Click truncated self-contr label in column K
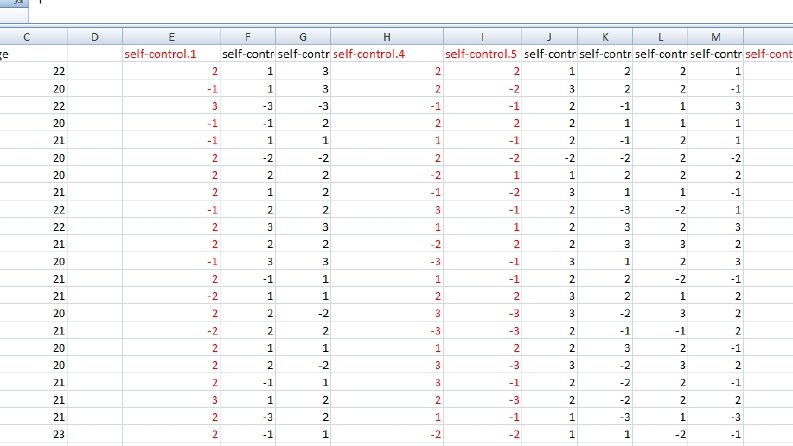This screenshot has width=793, height=446. pyautogui.click(x=605, y=54)
